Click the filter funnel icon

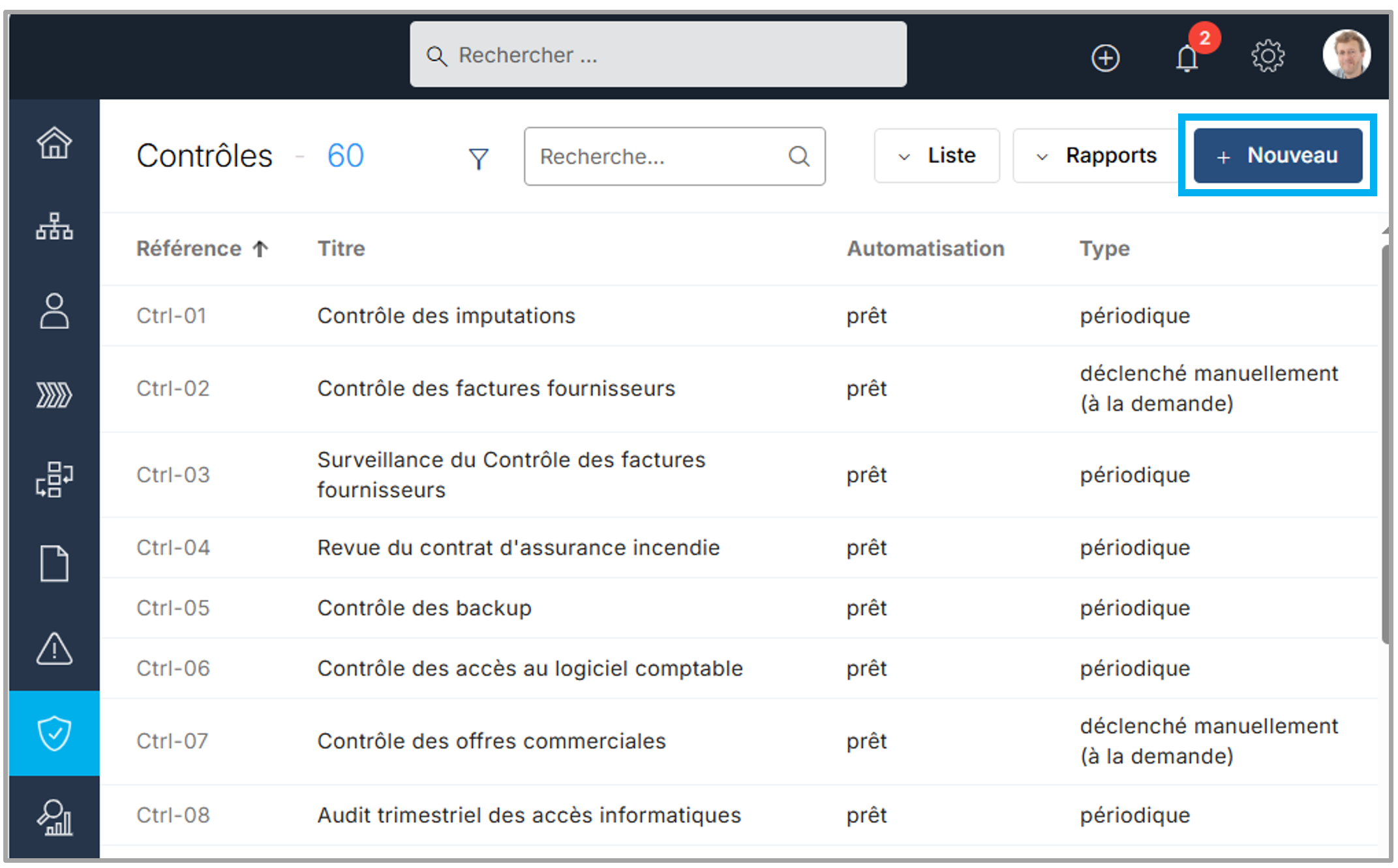(478, 158)
